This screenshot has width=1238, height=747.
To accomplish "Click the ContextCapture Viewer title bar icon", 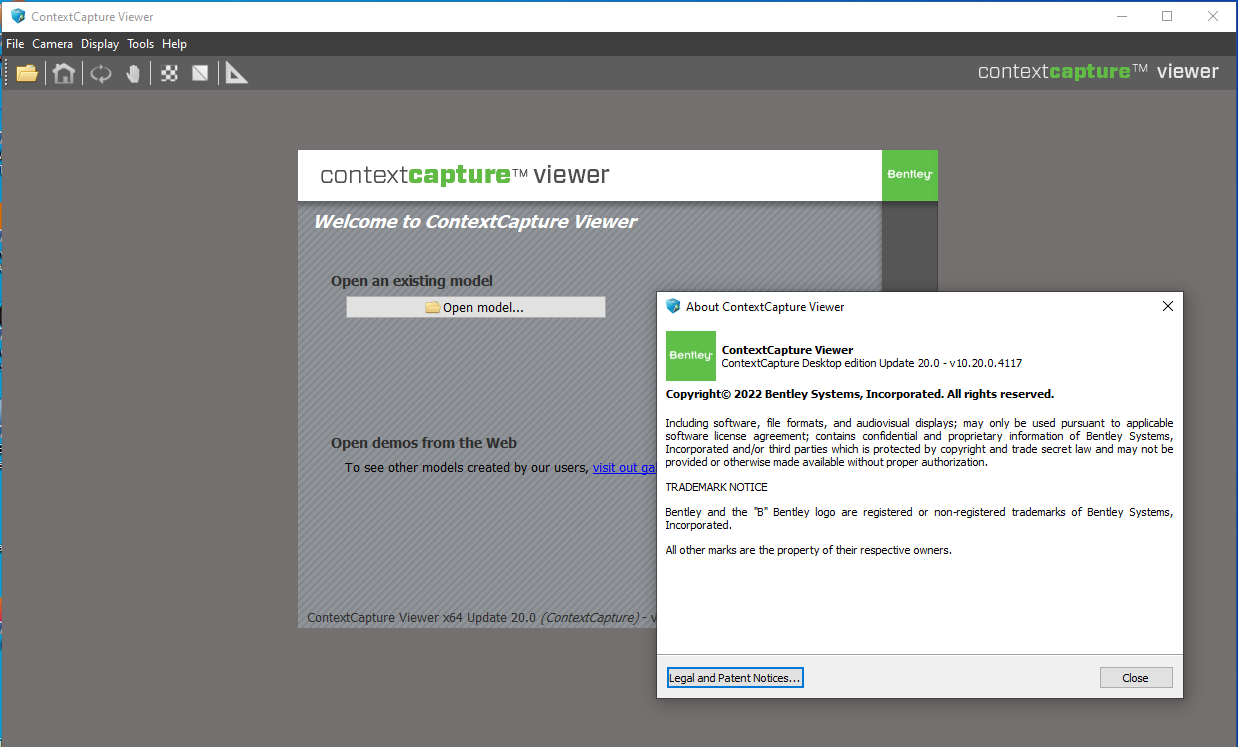I will 17,16.
